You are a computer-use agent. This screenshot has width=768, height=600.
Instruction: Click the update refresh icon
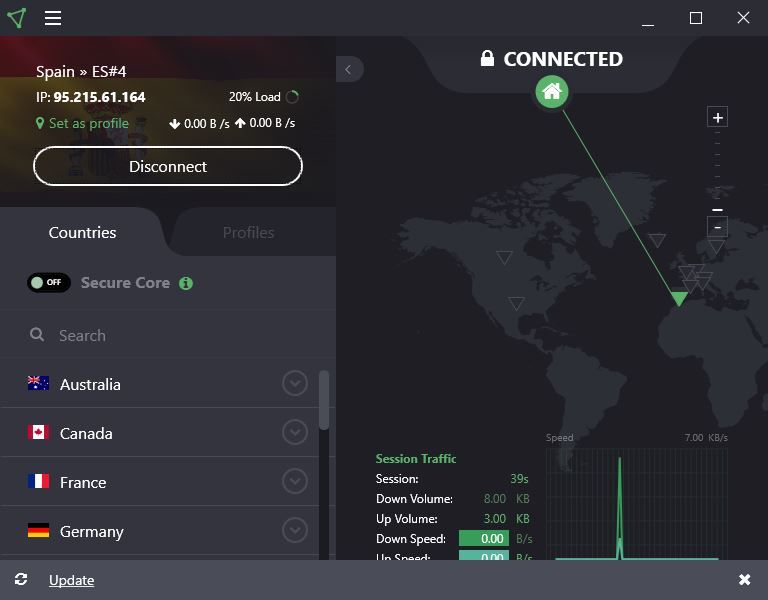tap(21, 580)
